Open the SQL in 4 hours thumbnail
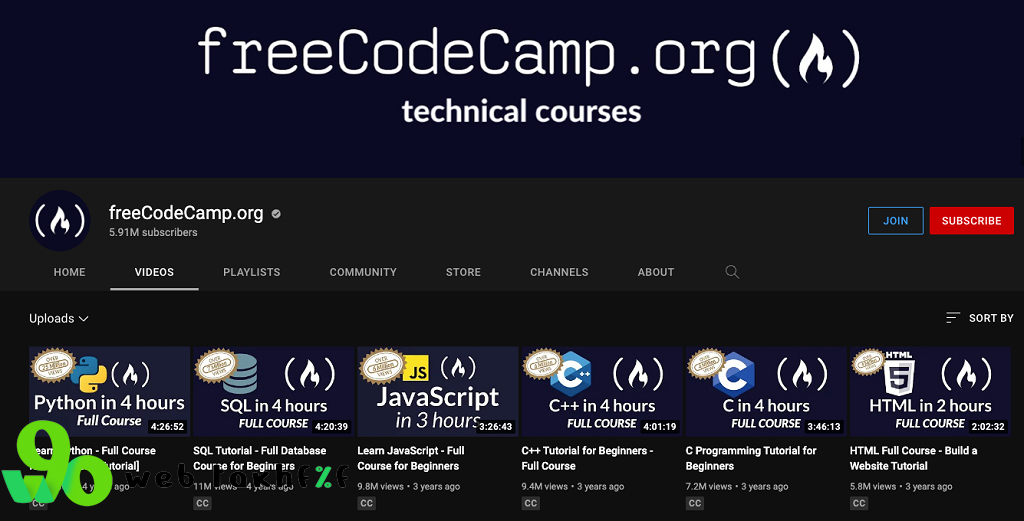This screenshot has height=521, width=1024. (x=274, y=391)
